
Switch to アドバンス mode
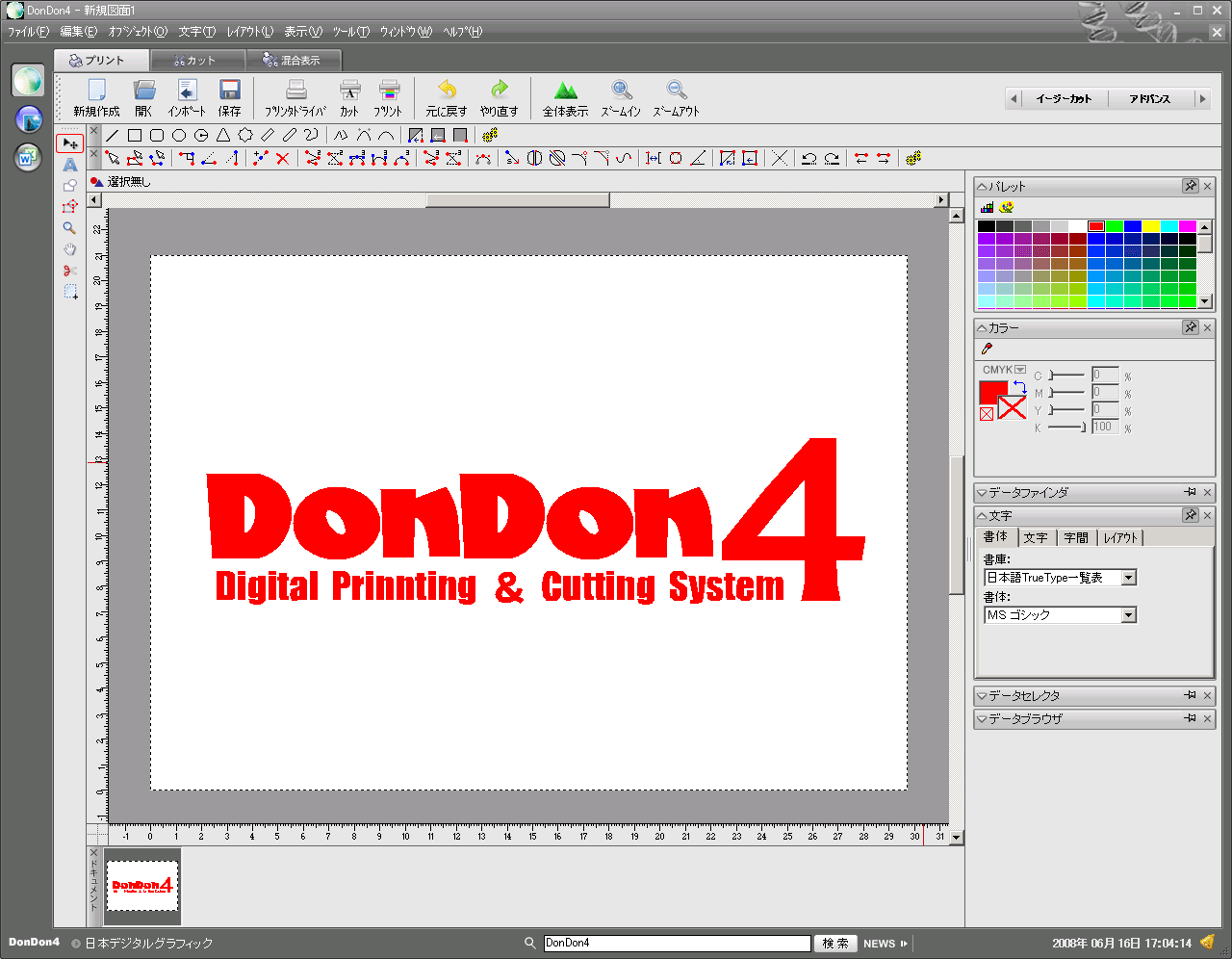coord(1150,98)
